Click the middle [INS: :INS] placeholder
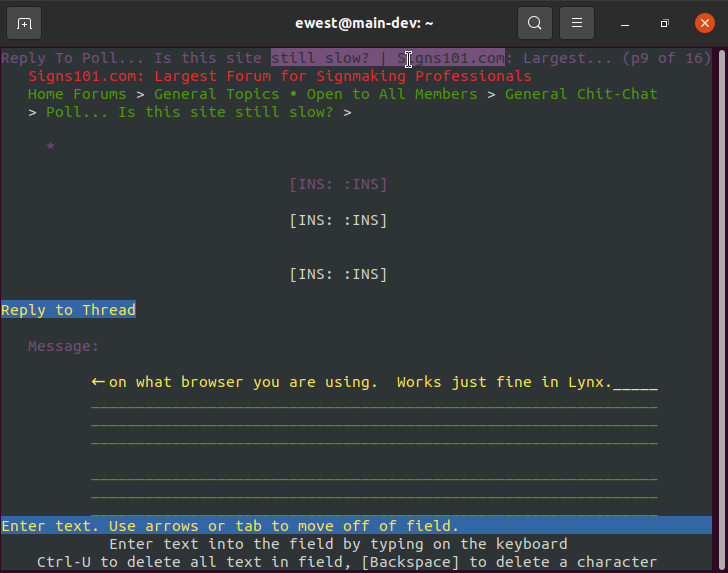This screenshot has height=573, width=728. [338, 220]
